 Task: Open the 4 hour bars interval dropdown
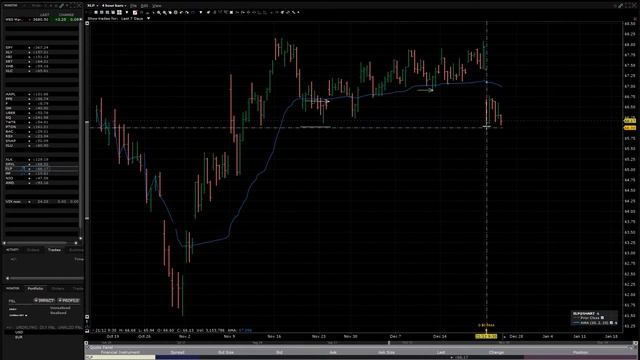point(114,6)
